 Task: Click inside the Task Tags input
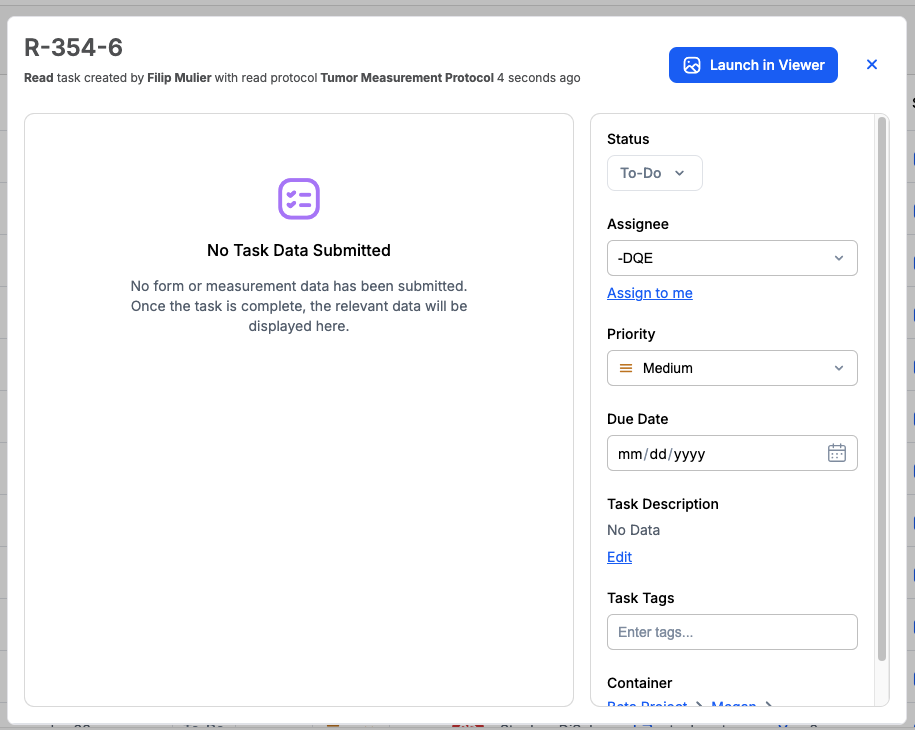pyautogui.click(x=732, y=632)
